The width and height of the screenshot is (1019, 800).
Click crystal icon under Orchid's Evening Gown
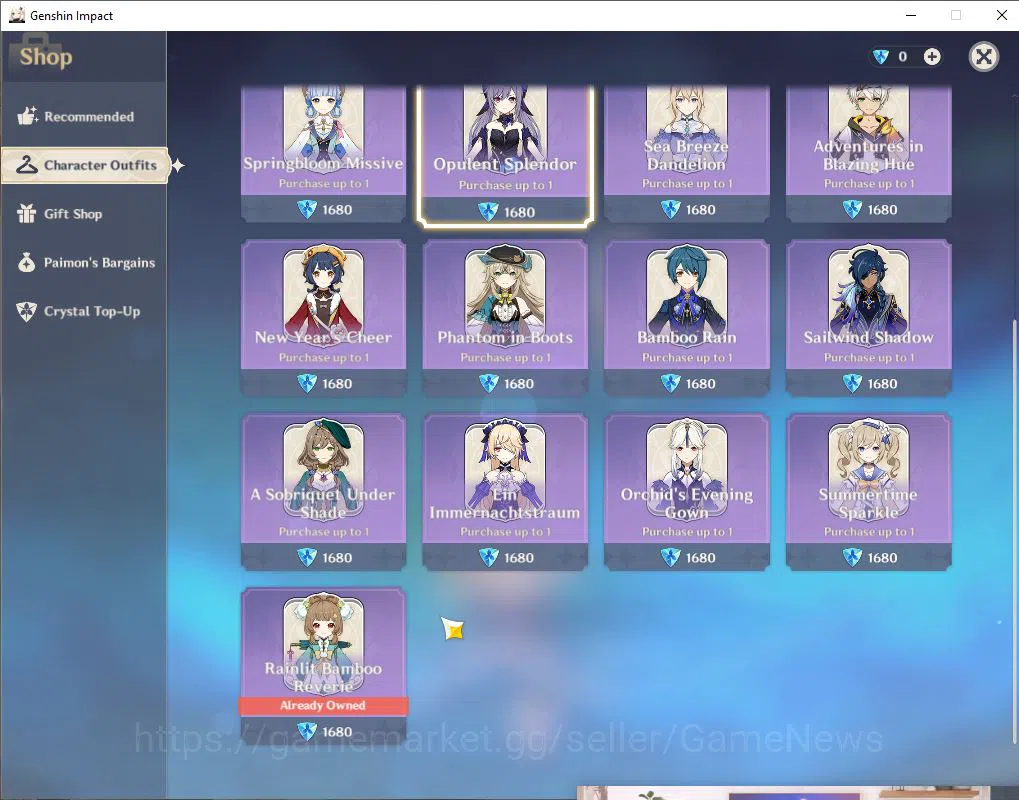(671, 558)
